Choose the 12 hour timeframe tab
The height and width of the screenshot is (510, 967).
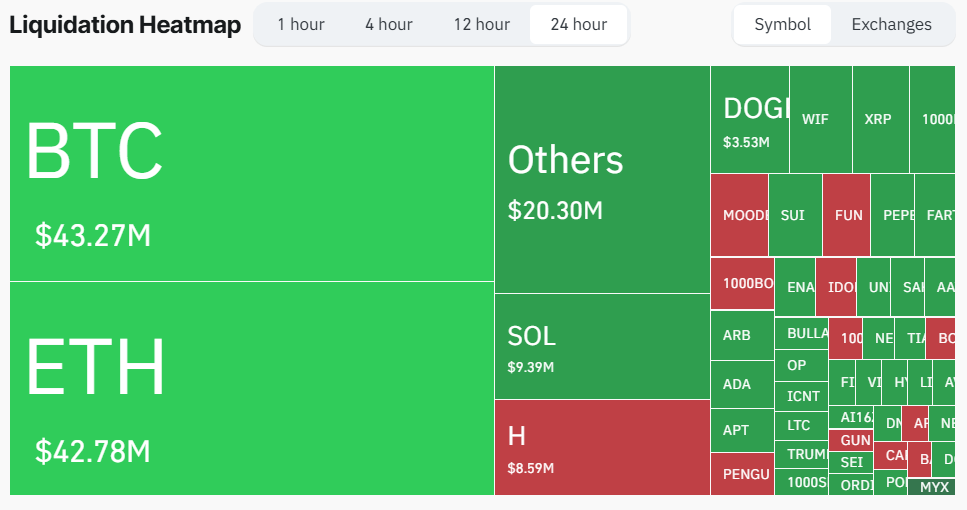(482, 24)
